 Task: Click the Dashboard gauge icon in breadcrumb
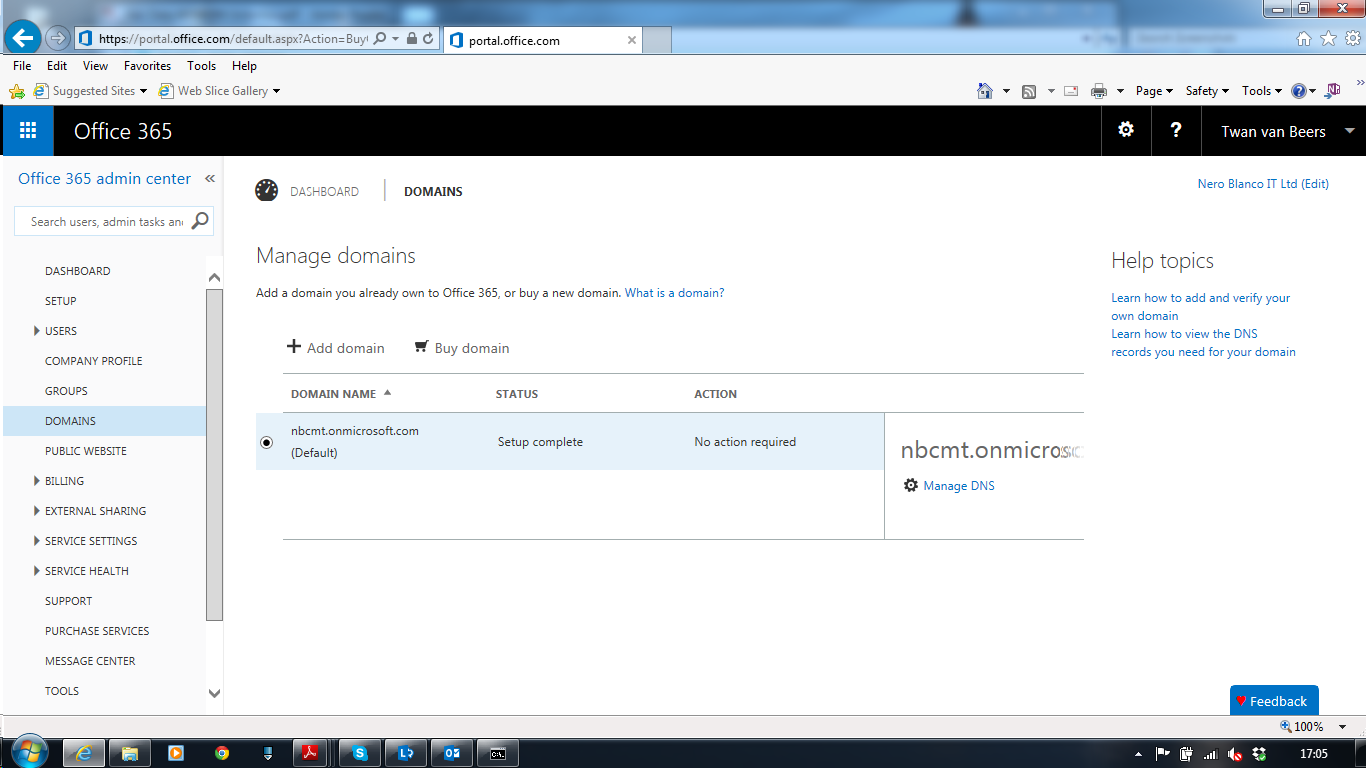click(266, 191)
